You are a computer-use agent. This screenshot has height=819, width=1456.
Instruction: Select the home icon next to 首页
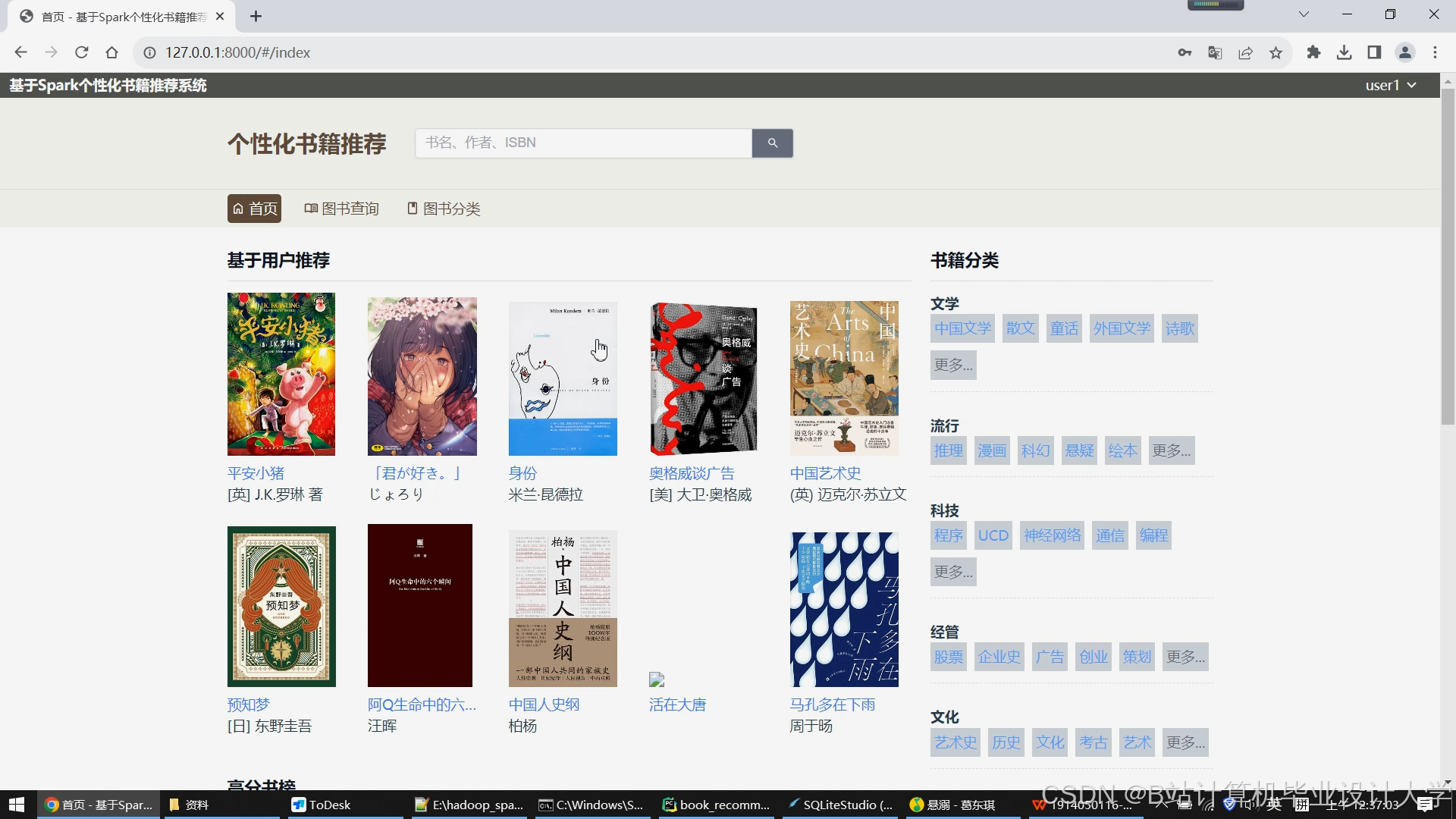coord(239,209)
